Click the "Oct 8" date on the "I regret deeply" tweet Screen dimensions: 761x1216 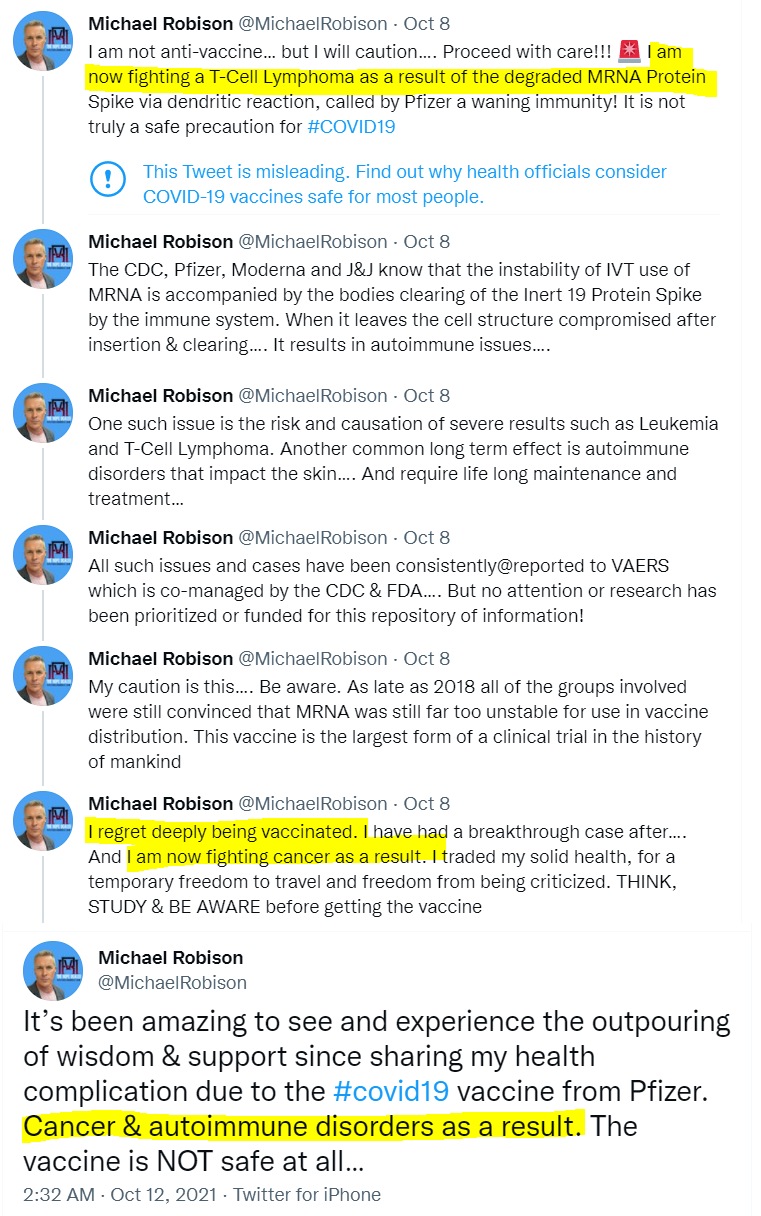(x=427, y=803)
